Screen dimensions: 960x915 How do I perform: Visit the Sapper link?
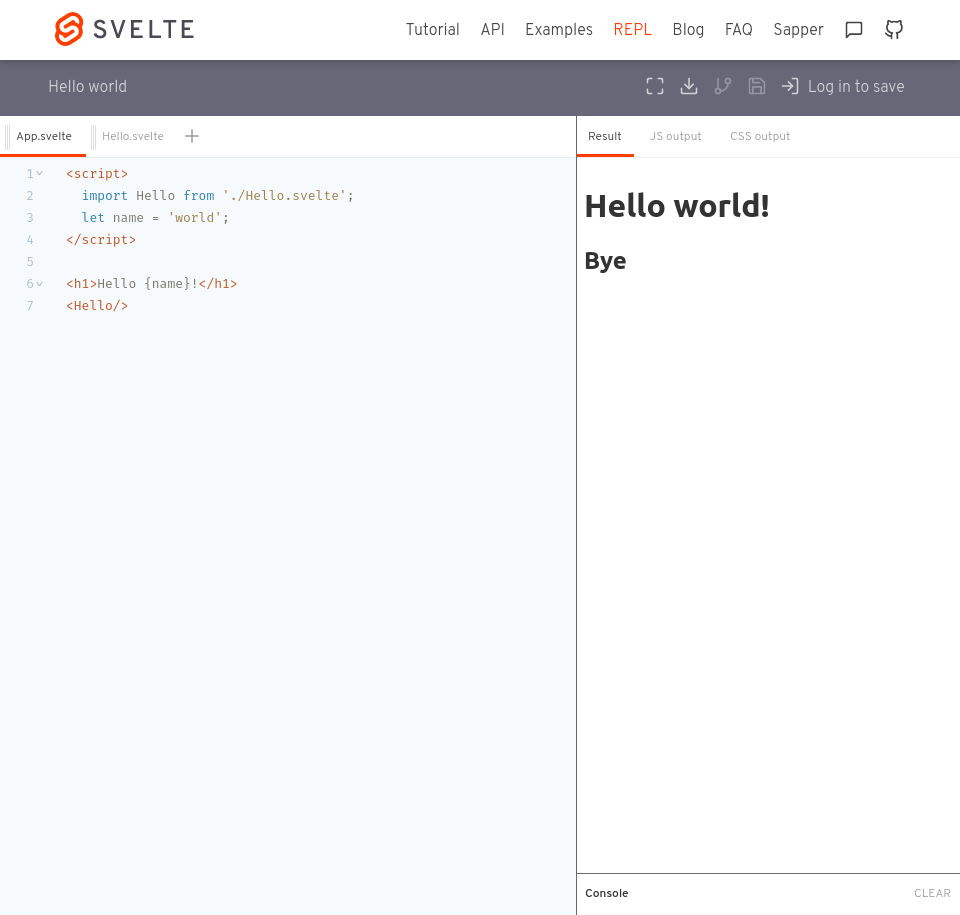tap(798, 29)
